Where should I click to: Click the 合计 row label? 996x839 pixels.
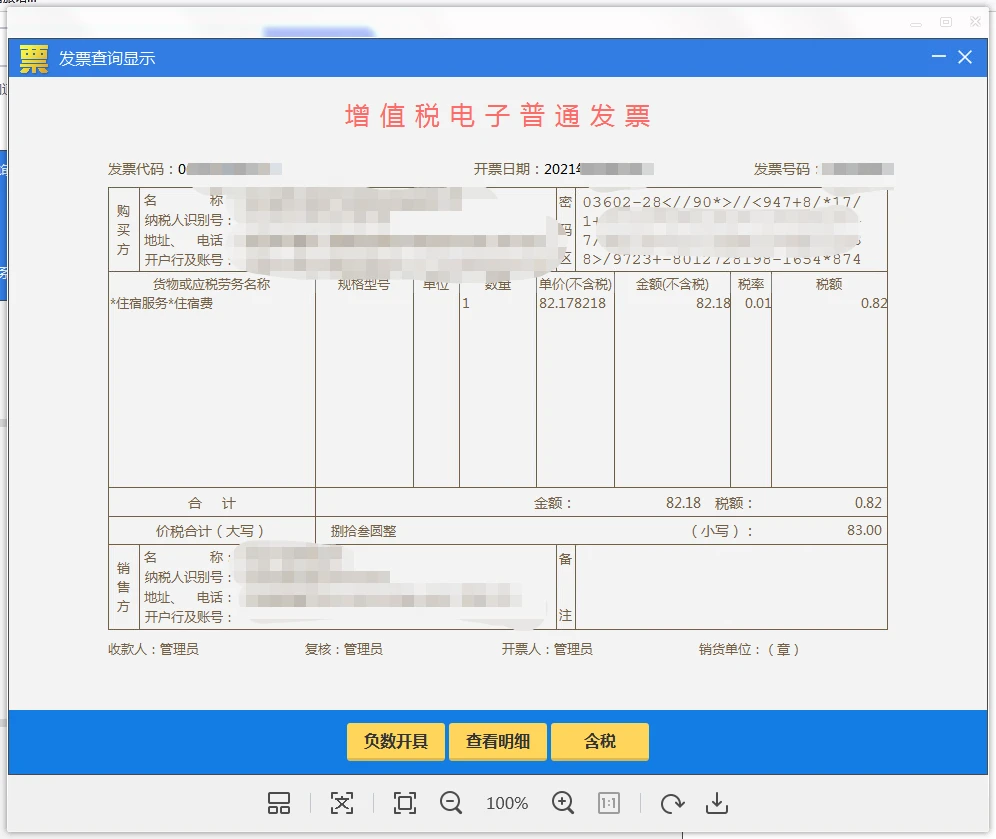(x=212, y=503)
